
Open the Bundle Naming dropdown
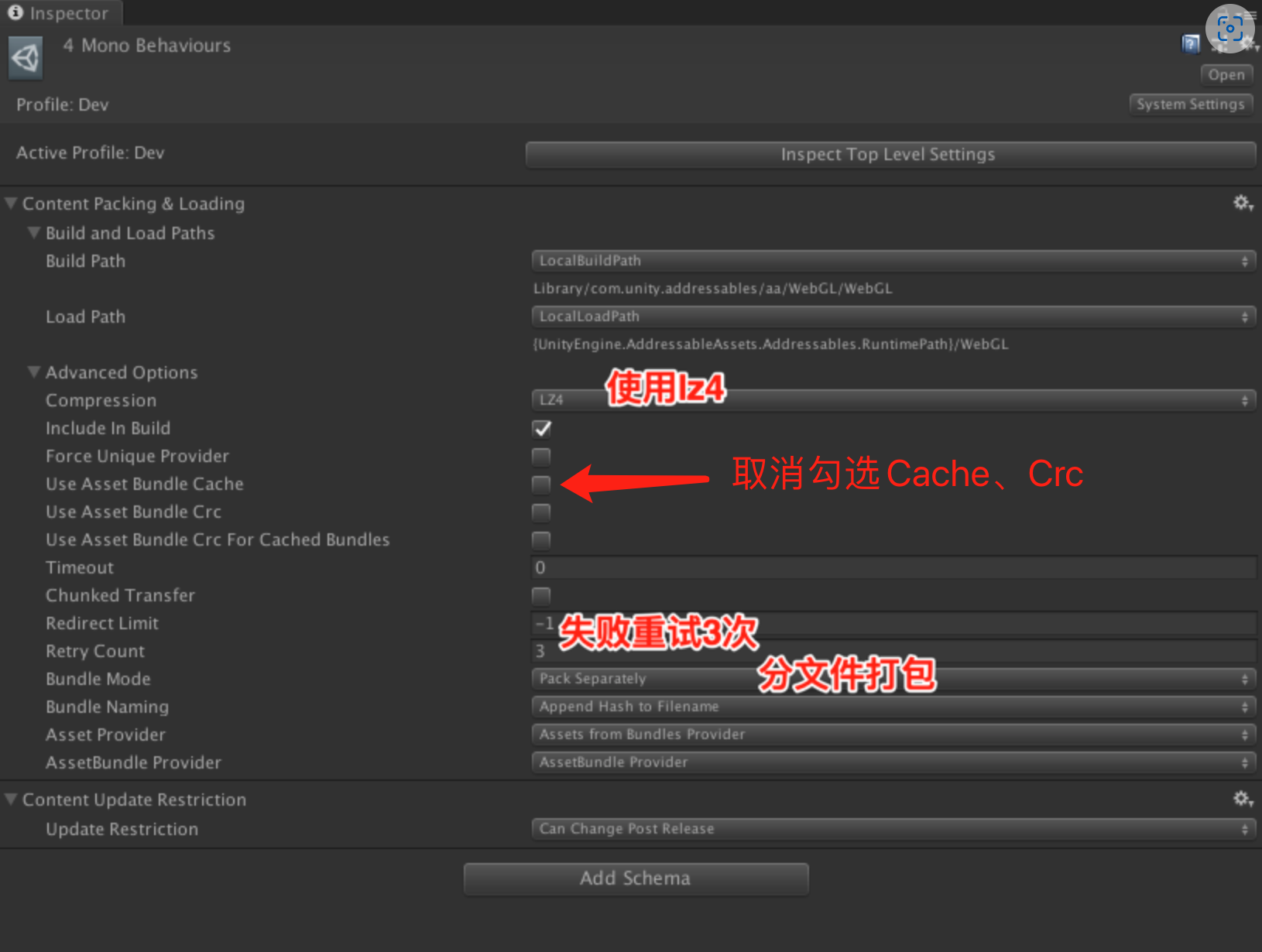click(893, 707)
